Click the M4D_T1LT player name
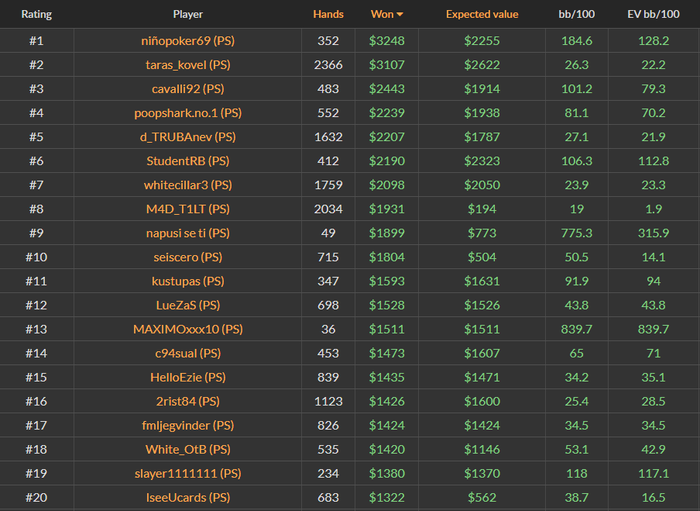Screen dimensions: 700x511 tap(188, 209)
